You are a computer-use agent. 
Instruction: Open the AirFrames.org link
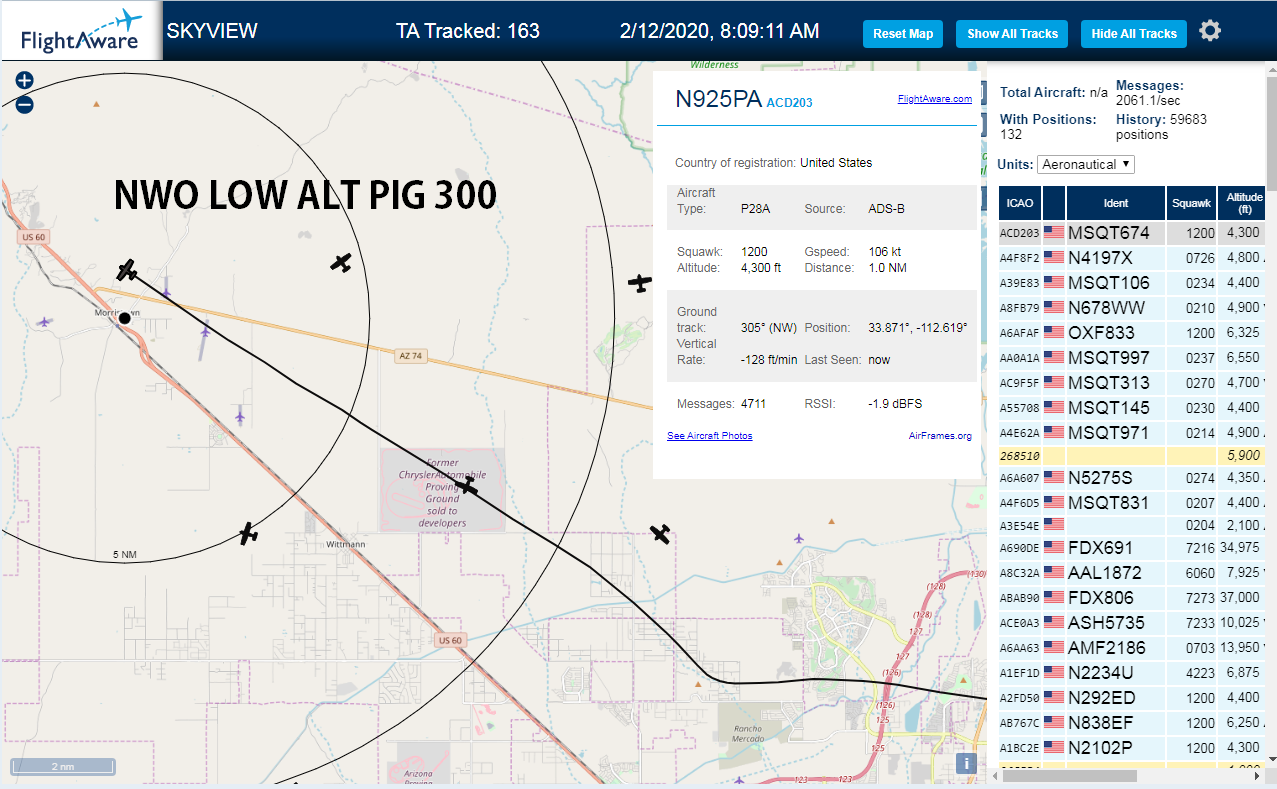coord(940,436)
